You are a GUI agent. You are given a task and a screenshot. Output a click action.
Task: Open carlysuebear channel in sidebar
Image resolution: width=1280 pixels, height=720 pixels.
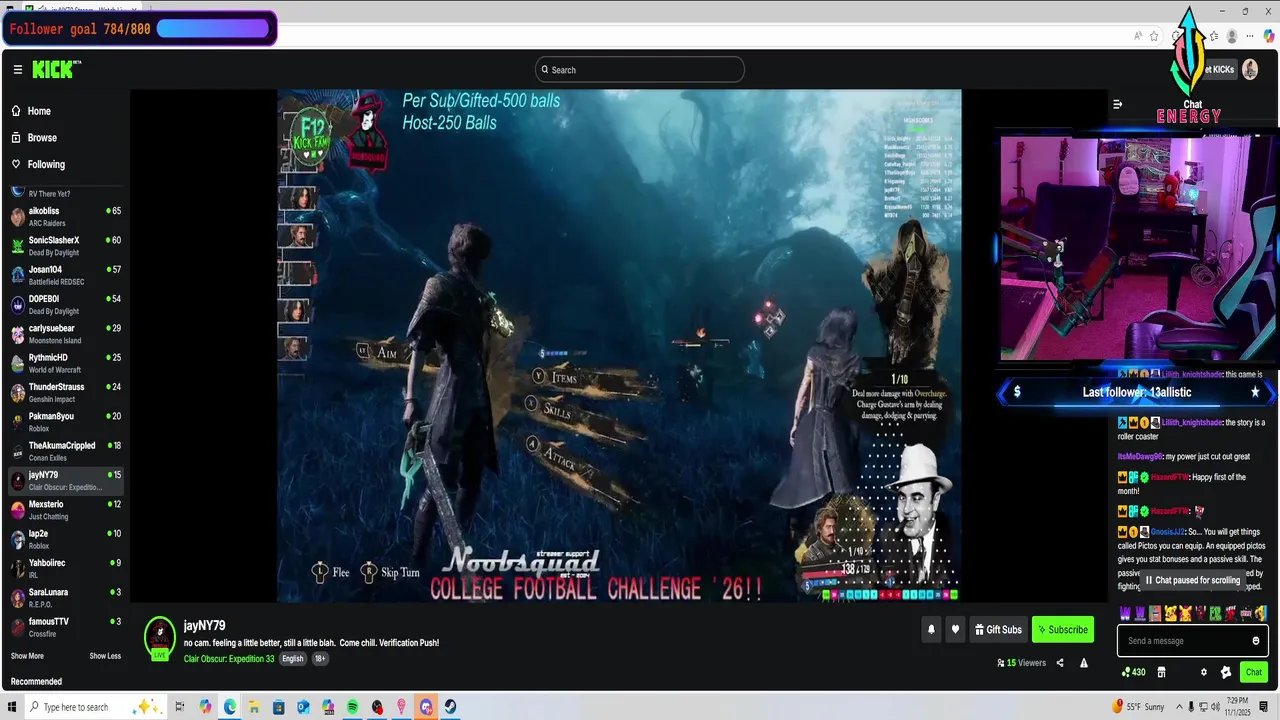(65, 334)
